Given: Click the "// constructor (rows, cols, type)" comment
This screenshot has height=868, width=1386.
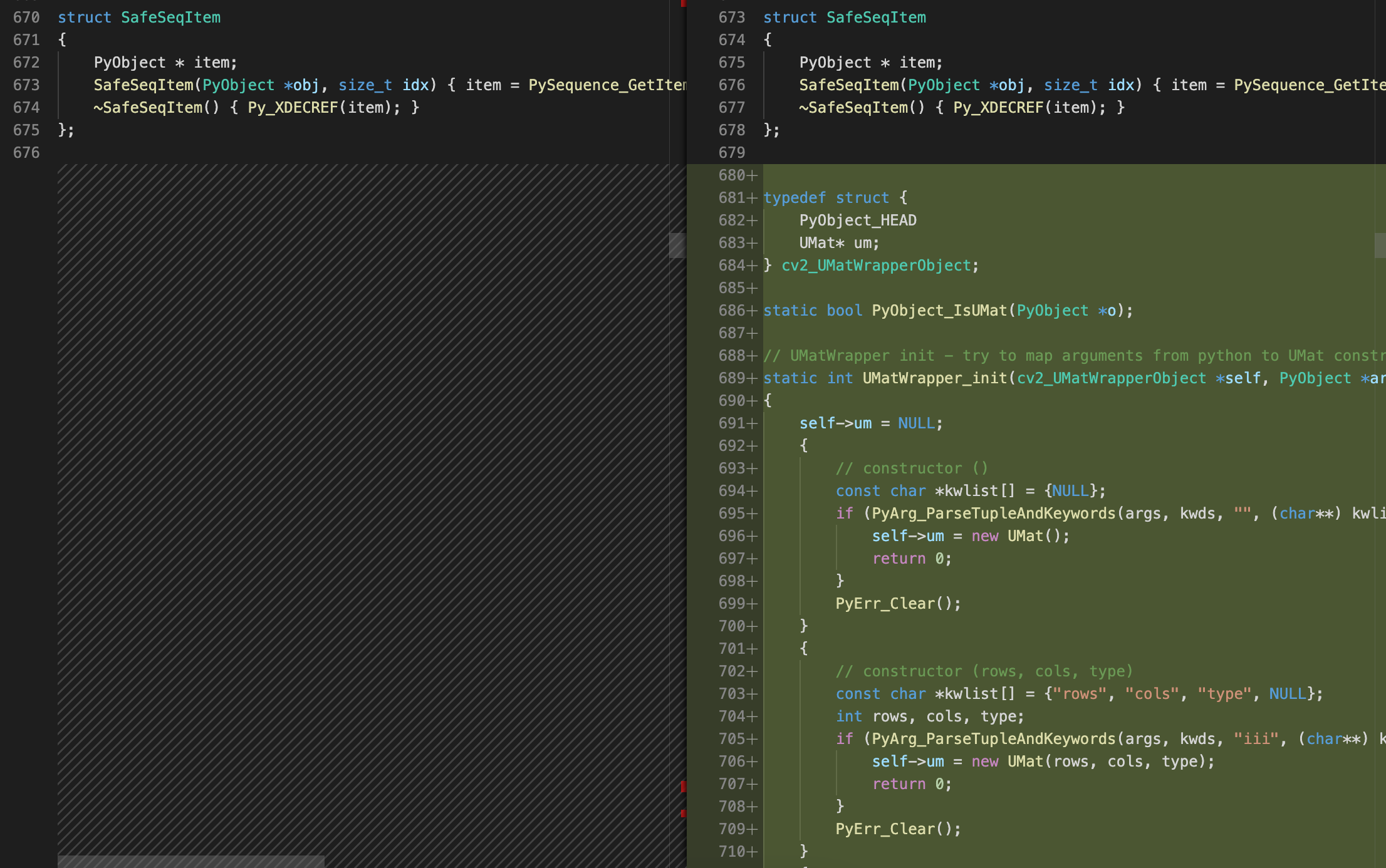Looking at the screenshot, I should coord(984,671).
